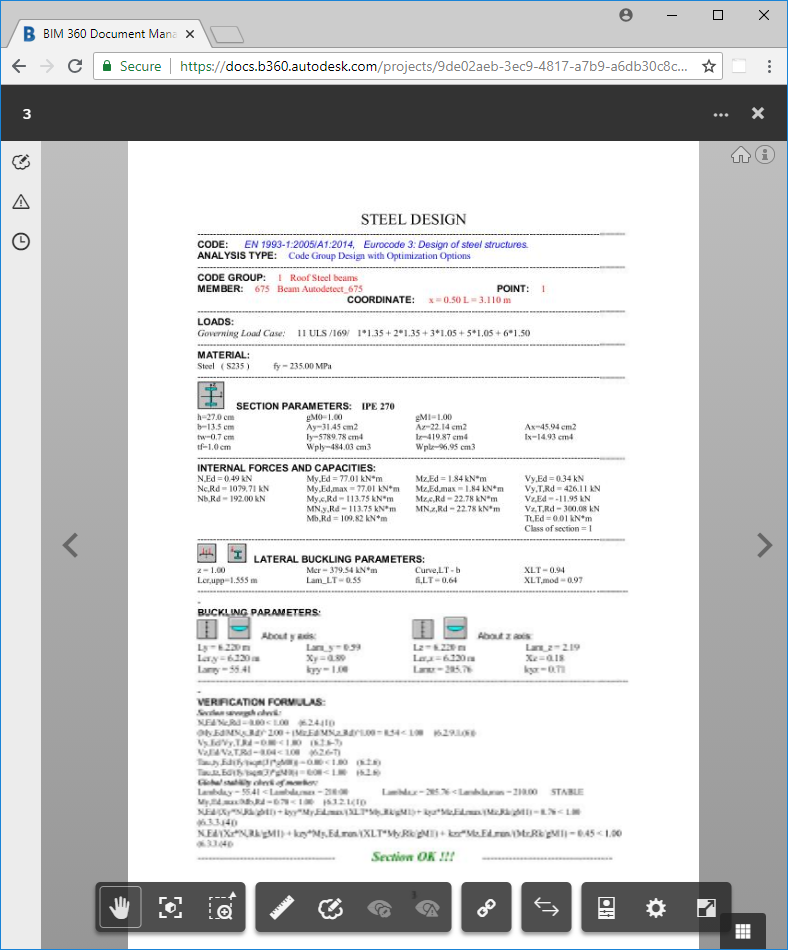
Task: Close the document viewer
Action: click(x=758, y=113)
